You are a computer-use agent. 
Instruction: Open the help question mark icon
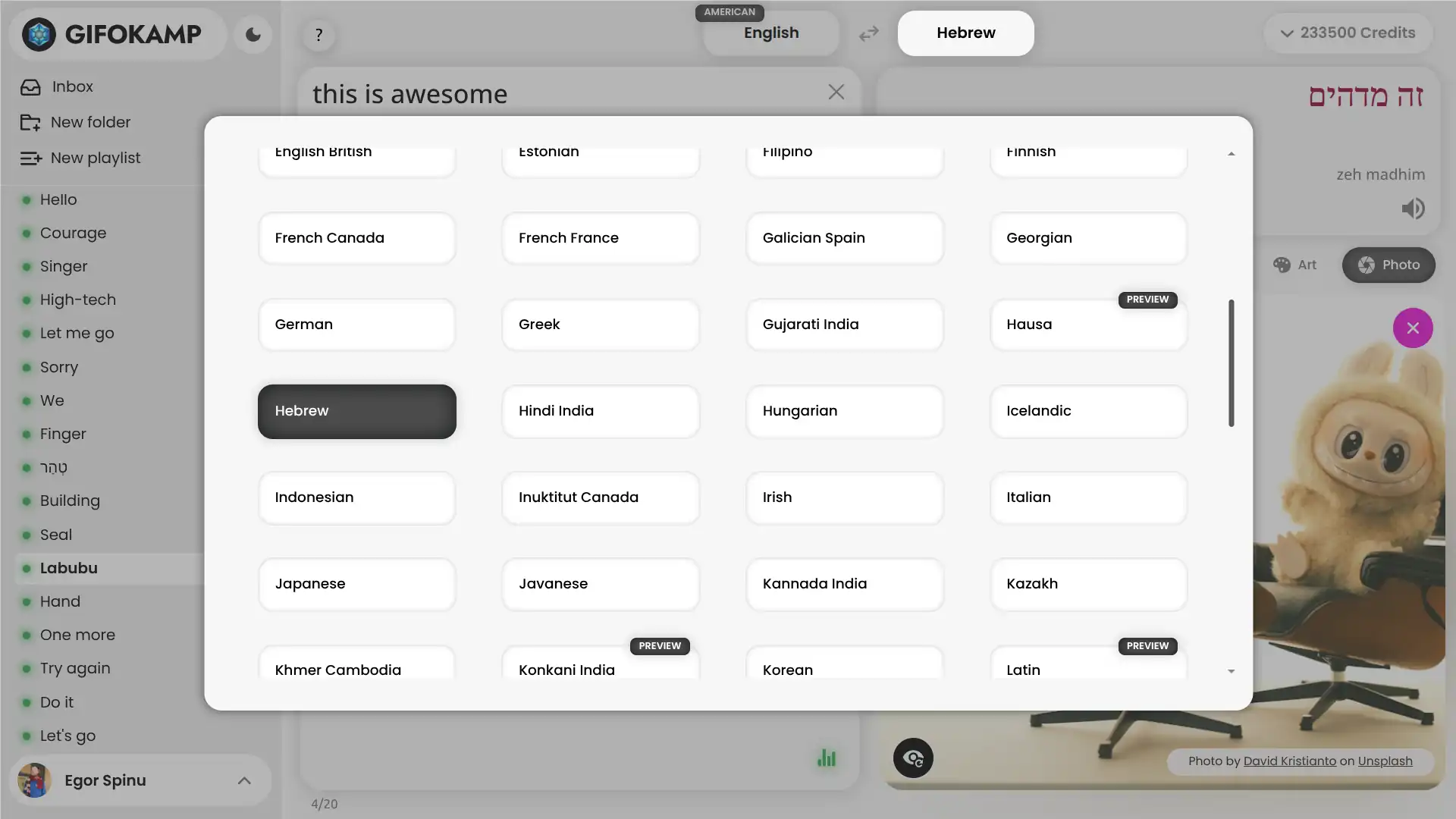(318, 35)
